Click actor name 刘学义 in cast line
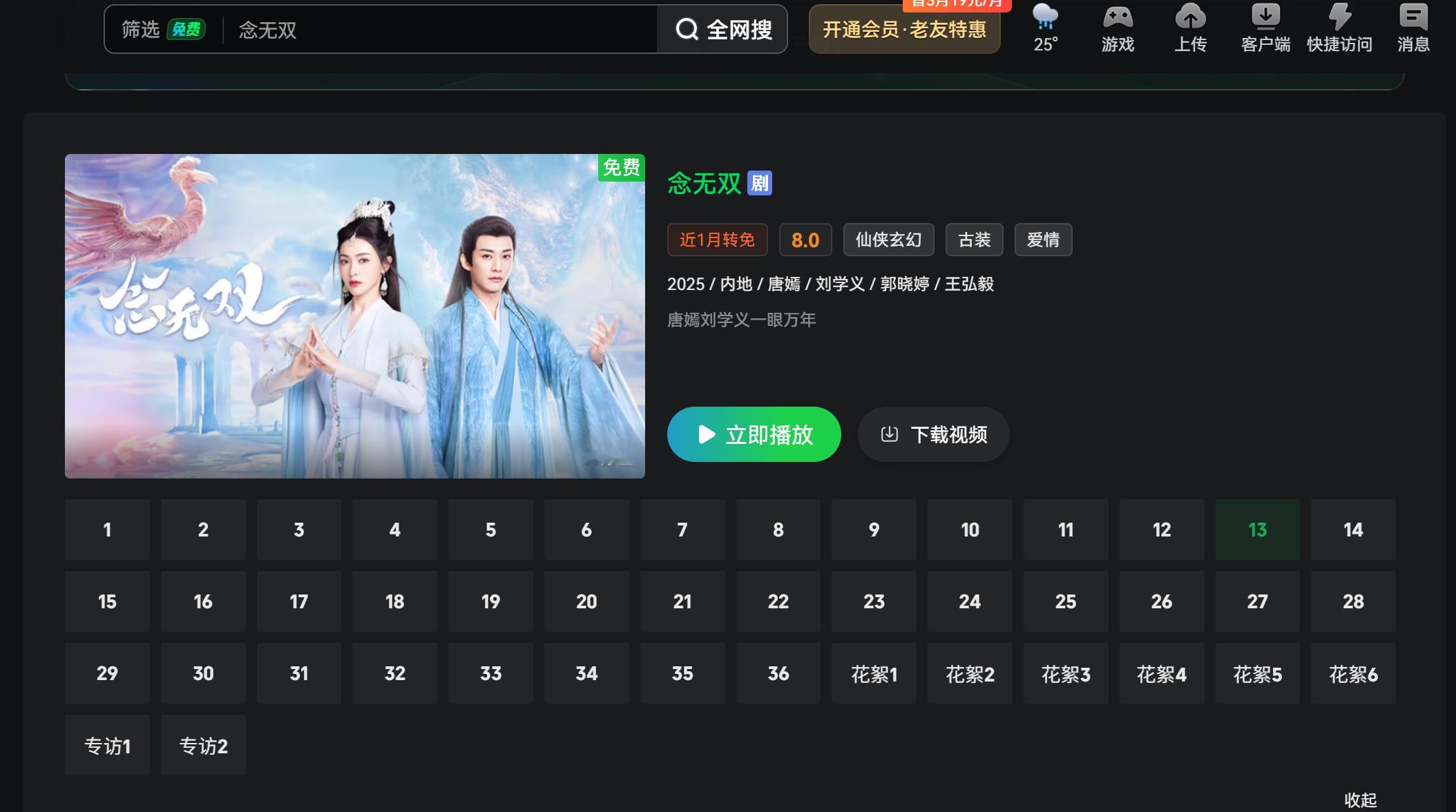 [x=840, y=284]
